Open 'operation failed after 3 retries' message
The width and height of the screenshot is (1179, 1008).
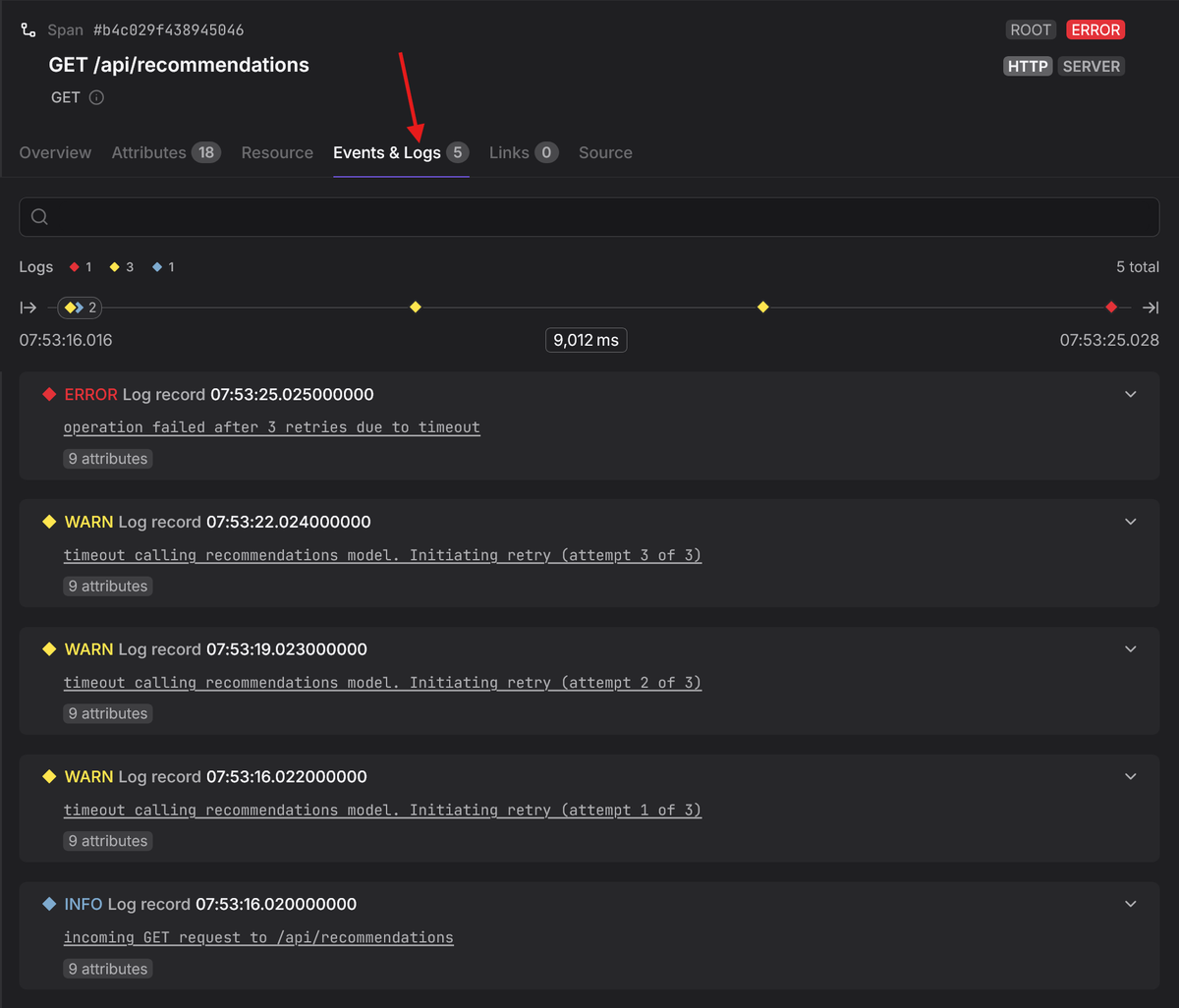point(272,427)
